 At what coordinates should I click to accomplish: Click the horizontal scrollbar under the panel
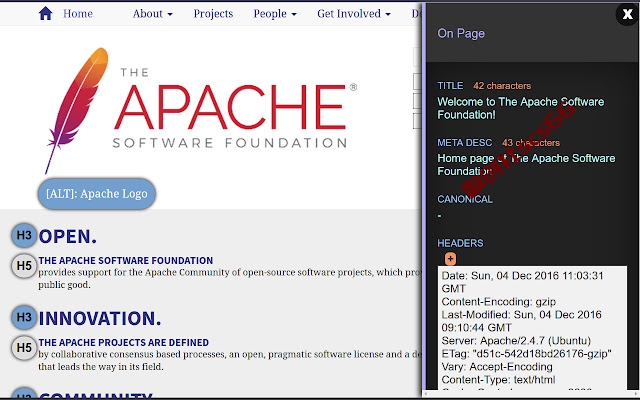point(530,394)
